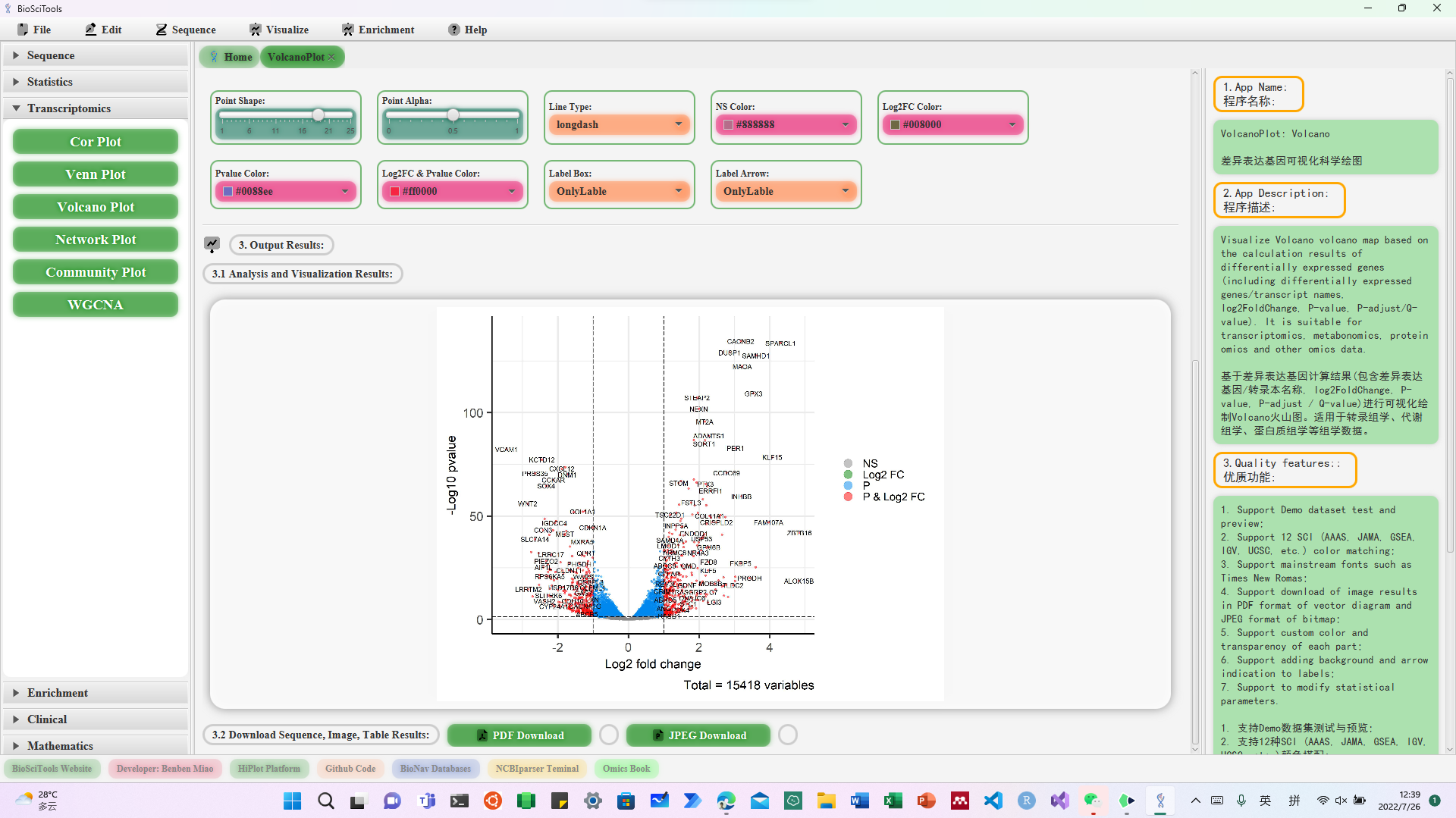
Task: Open the Label Arrow dropdown
Action: pos(786,191)
